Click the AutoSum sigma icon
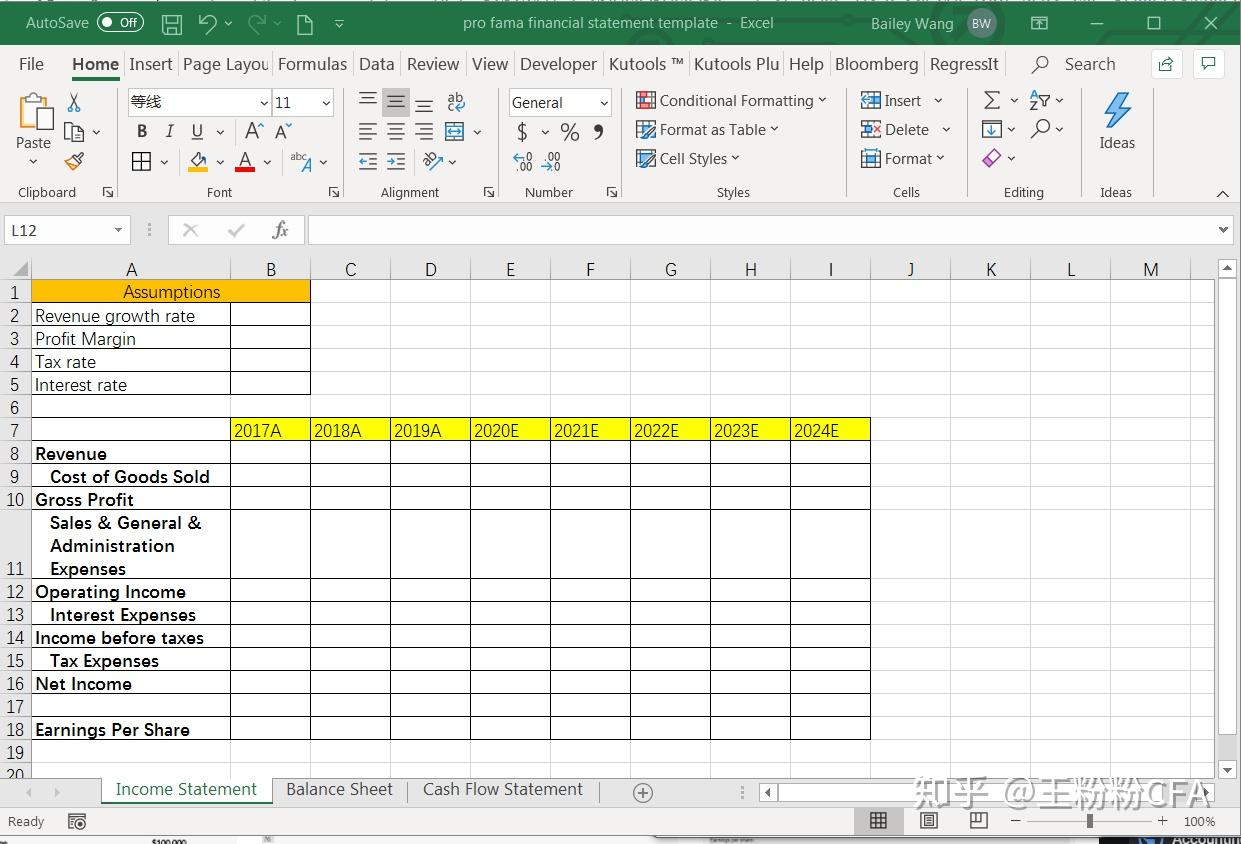The height and width of the screenshot is (844, 1241). [992, 101]
